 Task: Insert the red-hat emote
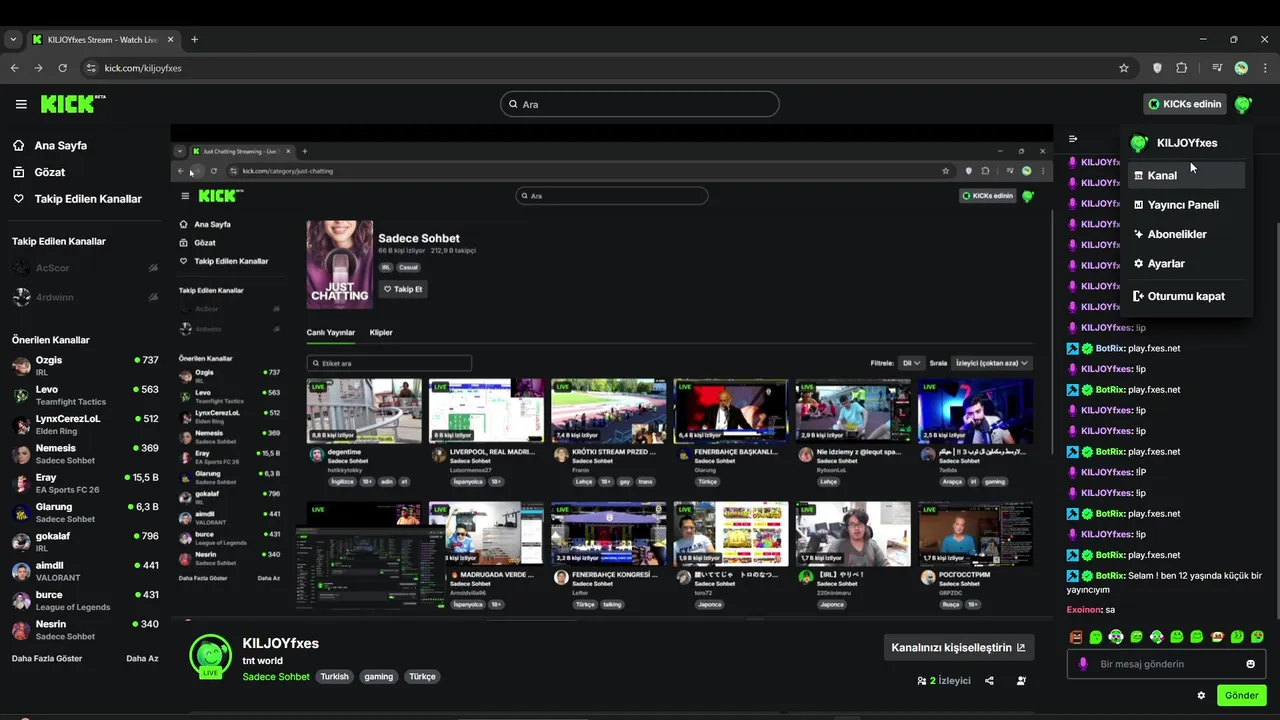(x=1217, y=637)
